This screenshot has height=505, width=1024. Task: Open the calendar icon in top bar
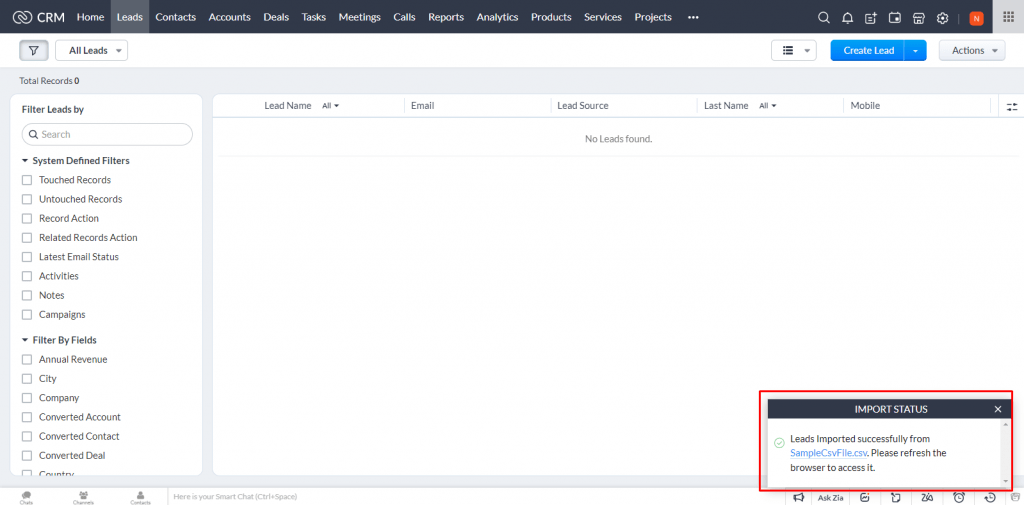[x=895, y=18]
